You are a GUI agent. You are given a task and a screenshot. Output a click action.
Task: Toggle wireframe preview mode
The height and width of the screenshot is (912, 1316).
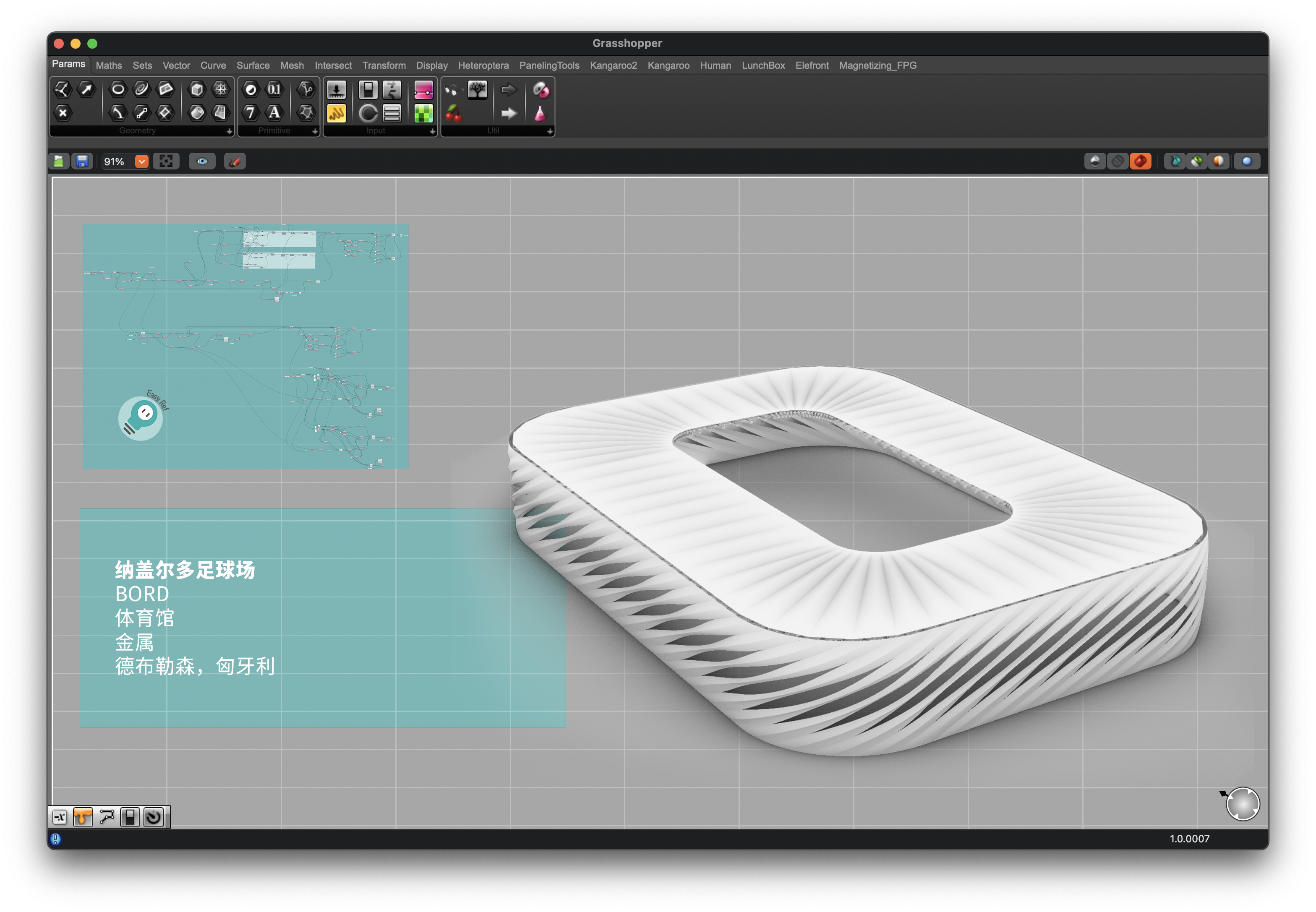click(x=1118, y=162)
